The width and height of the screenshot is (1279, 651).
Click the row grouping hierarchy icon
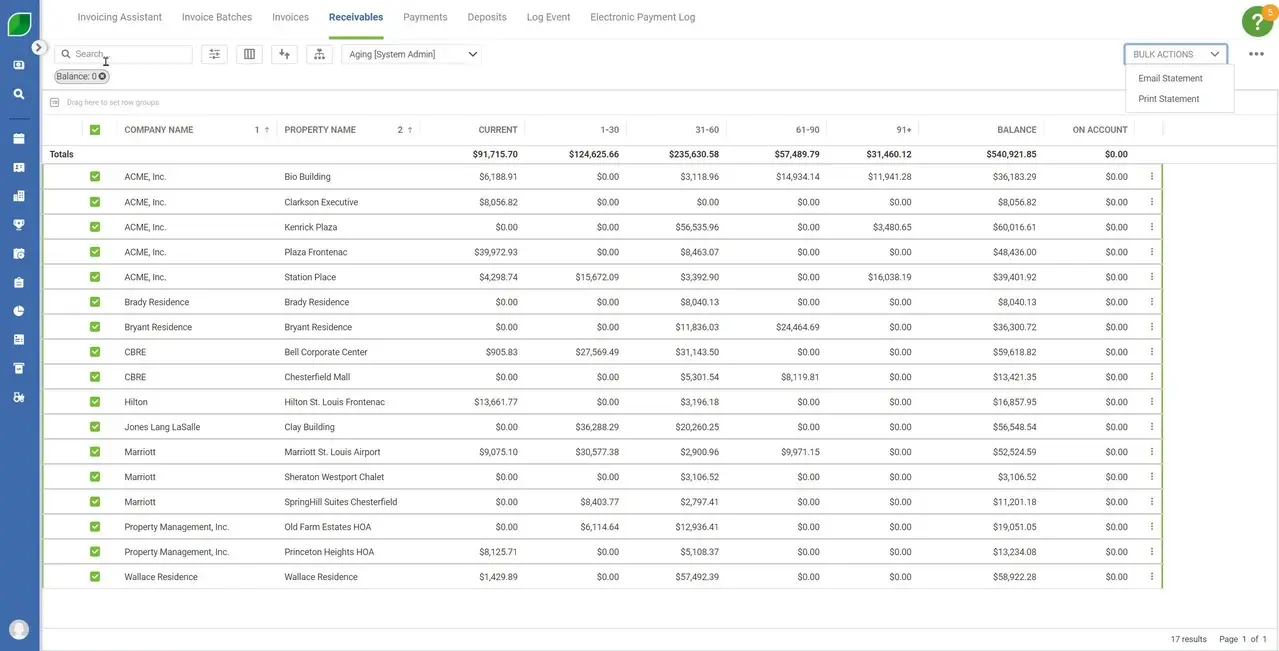(x=318, y=53)
